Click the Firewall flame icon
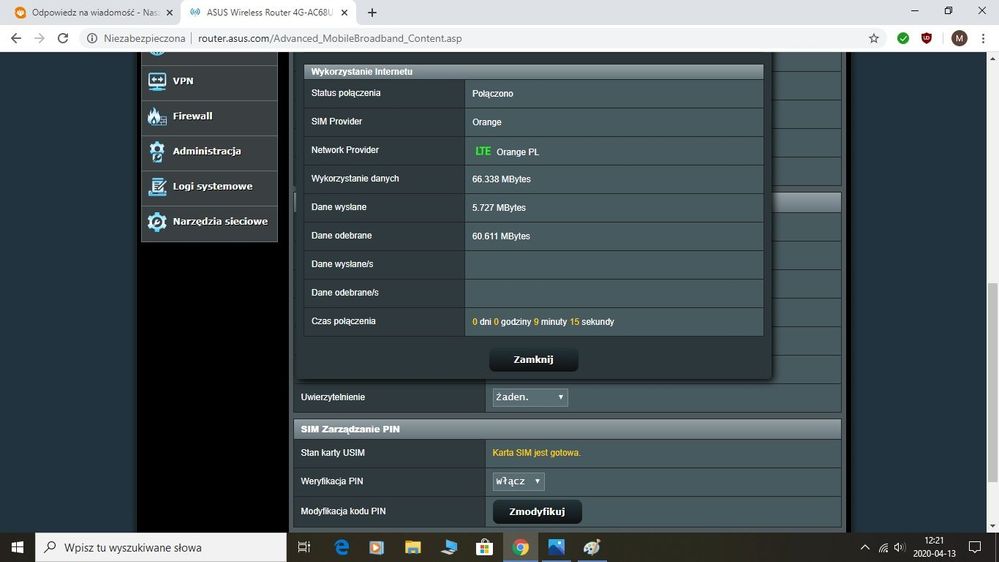This screenshot has width=999, height=562. pos(157,116)
